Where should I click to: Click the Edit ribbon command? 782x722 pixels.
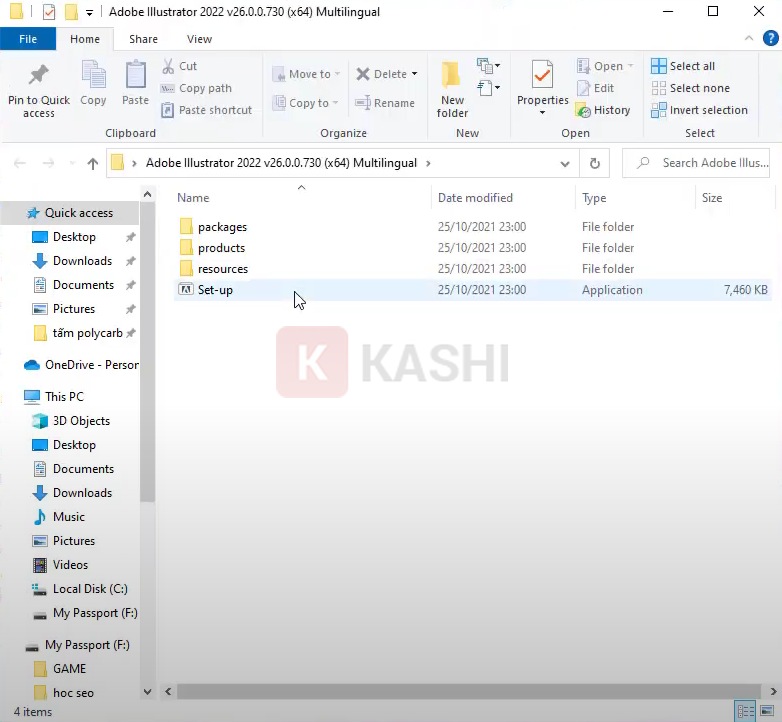(x=595, y=88)
